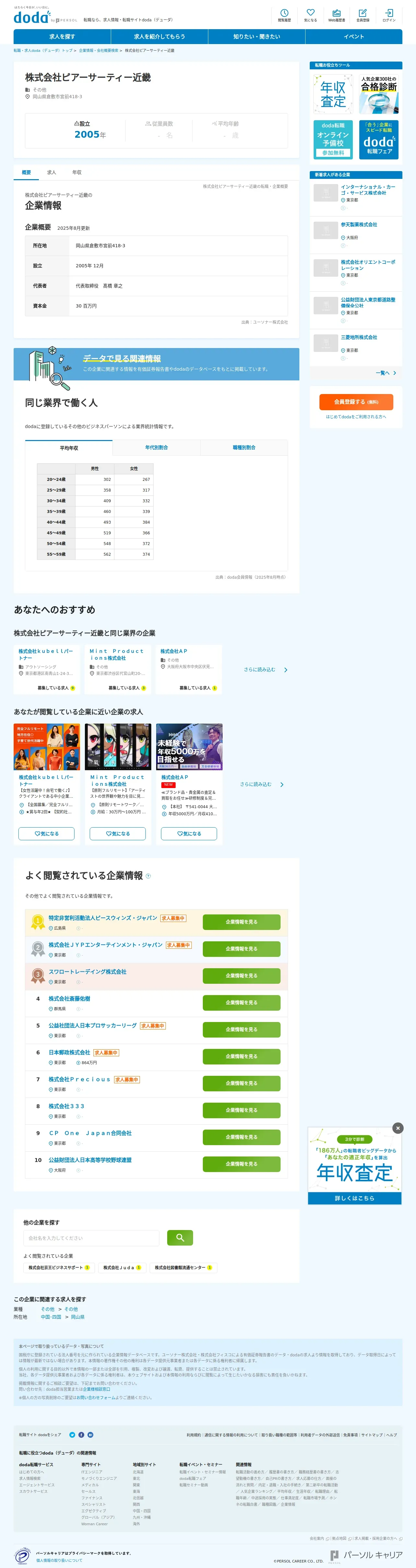Show the 年代別割合 statistics tab
This screenshot has width=416, height=1568.
pyautogui.click(x=156, y=447)
